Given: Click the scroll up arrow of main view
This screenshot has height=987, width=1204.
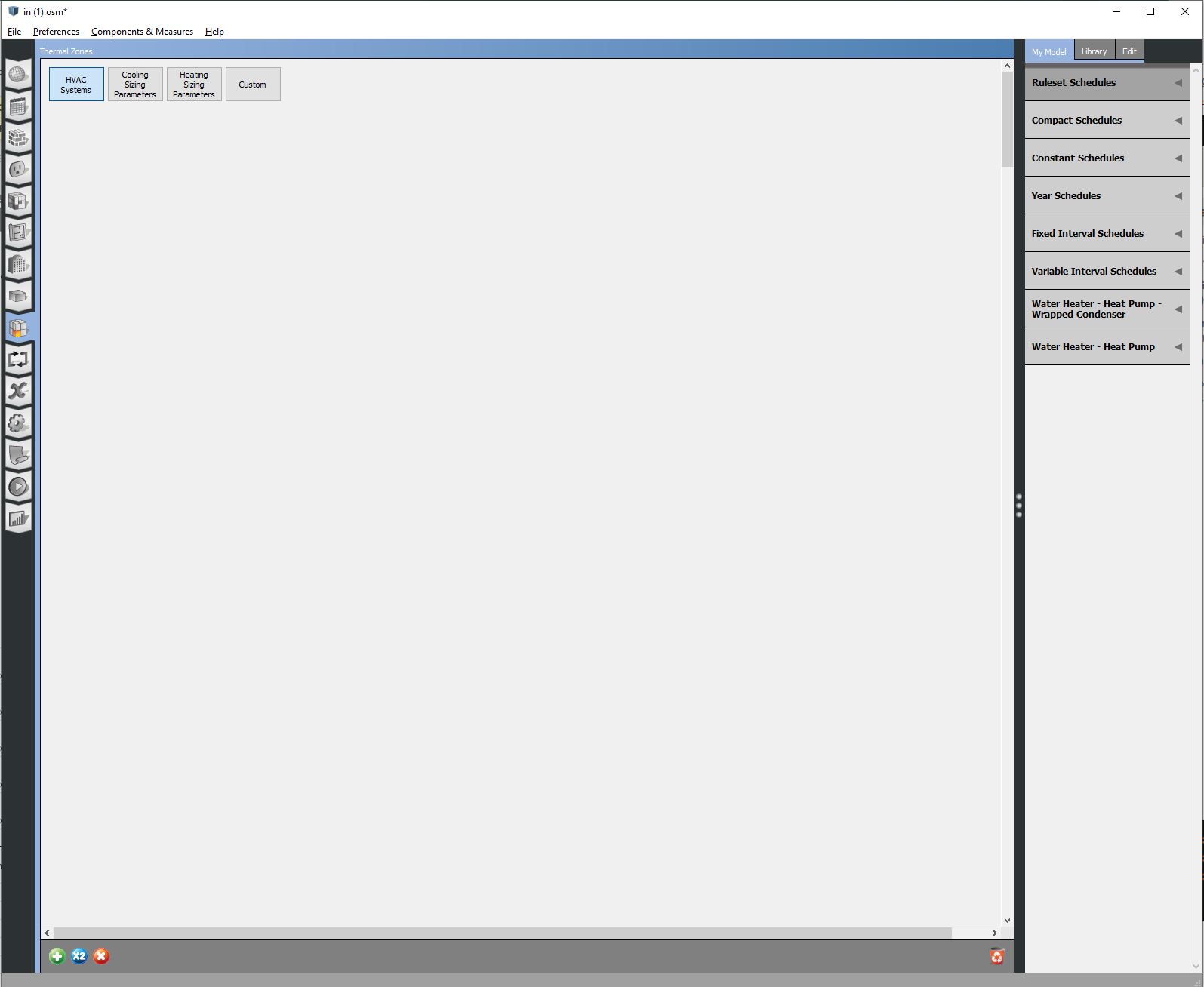Looking at the screenshot, I should tap(1007, 66).
